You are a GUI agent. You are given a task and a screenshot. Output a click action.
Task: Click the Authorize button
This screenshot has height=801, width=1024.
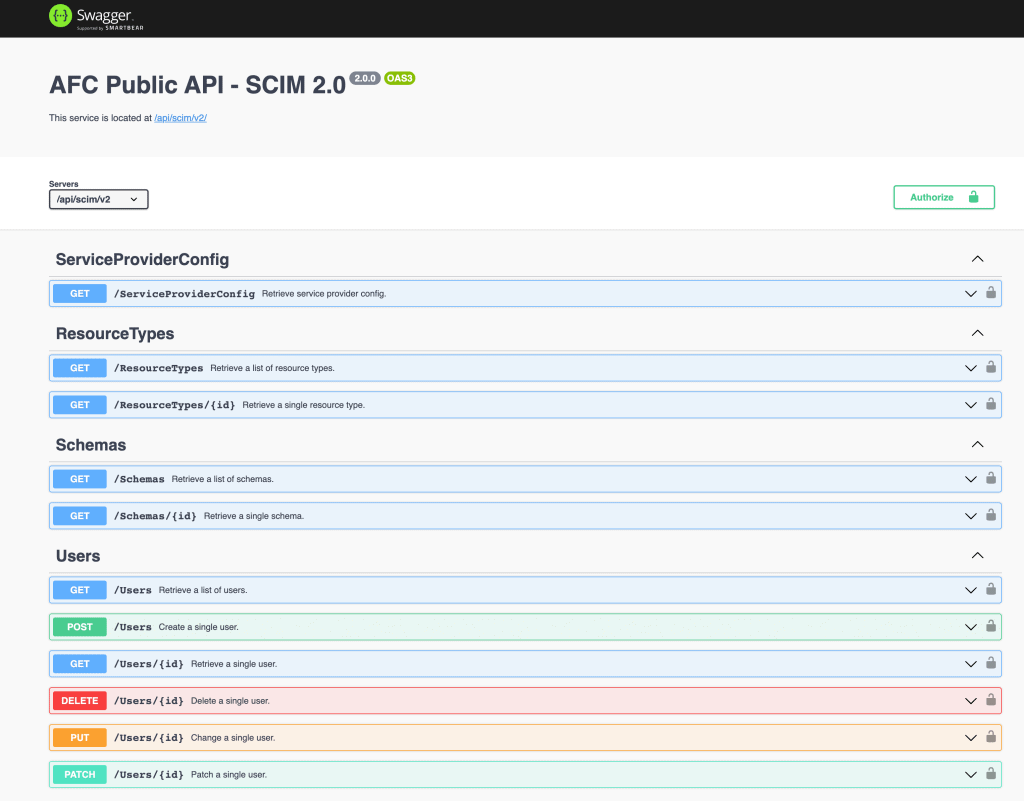coord(944,197)
